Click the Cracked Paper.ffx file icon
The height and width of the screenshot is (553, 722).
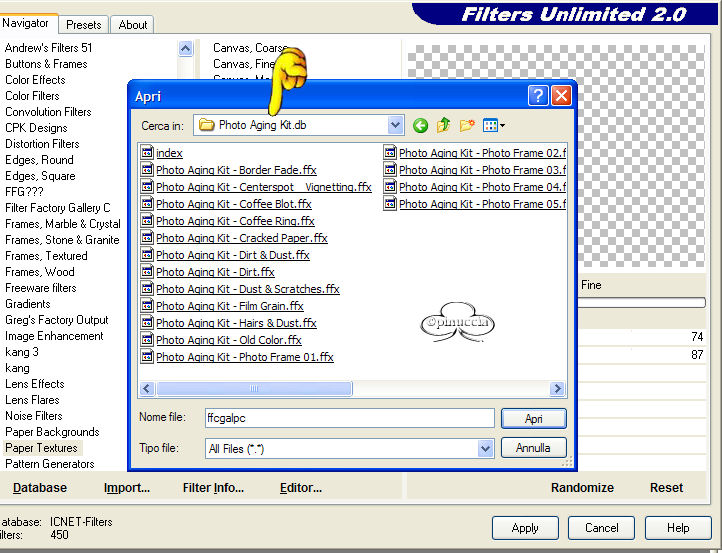click(147, 238)
